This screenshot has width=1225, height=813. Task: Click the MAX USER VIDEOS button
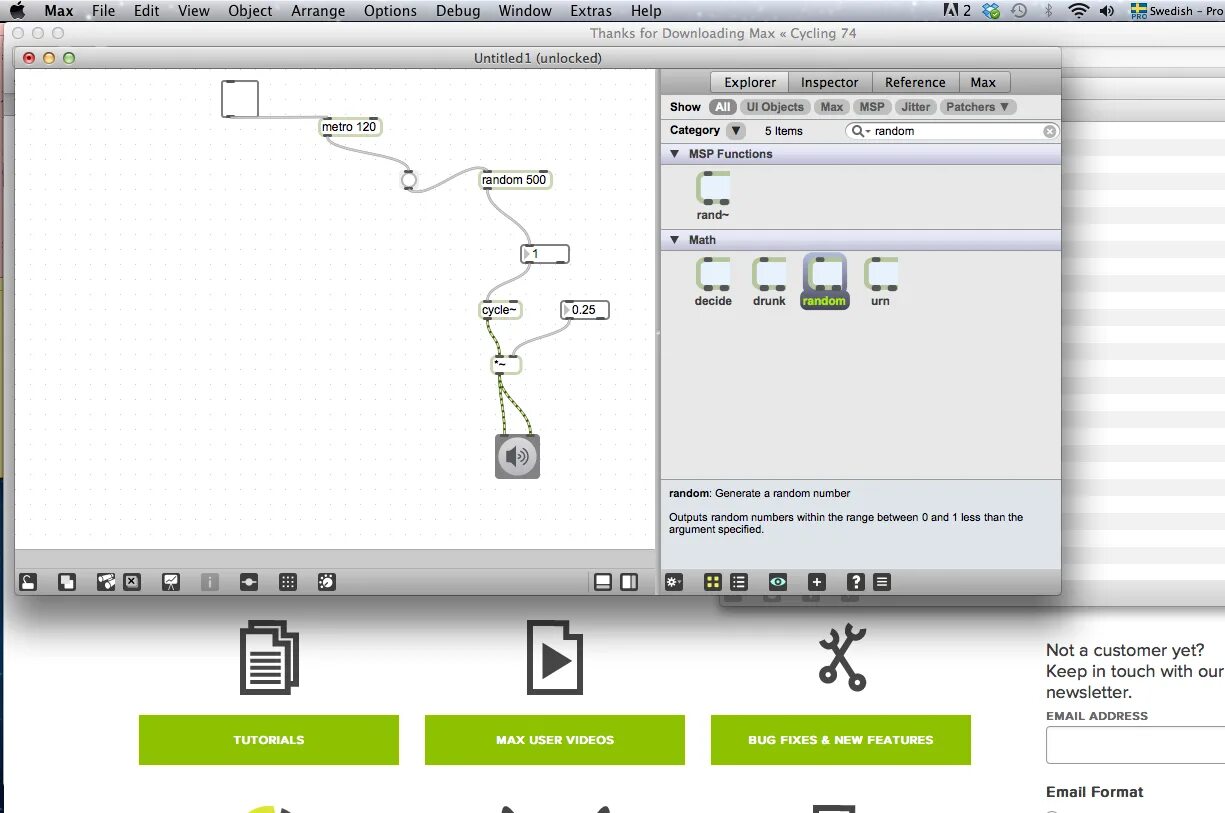(x=555, y=740)
